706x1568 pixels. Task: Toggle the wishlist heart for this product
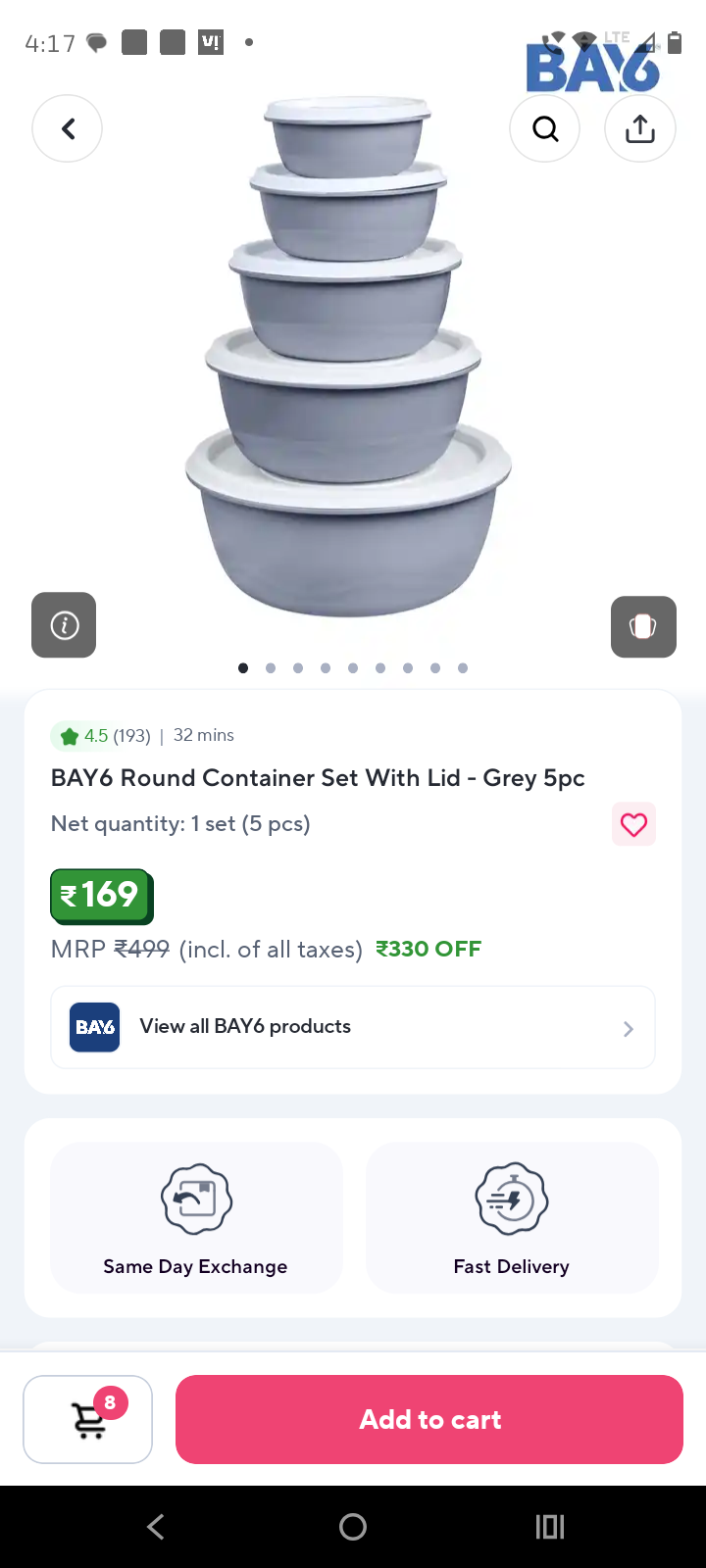(x=633, y=825)
